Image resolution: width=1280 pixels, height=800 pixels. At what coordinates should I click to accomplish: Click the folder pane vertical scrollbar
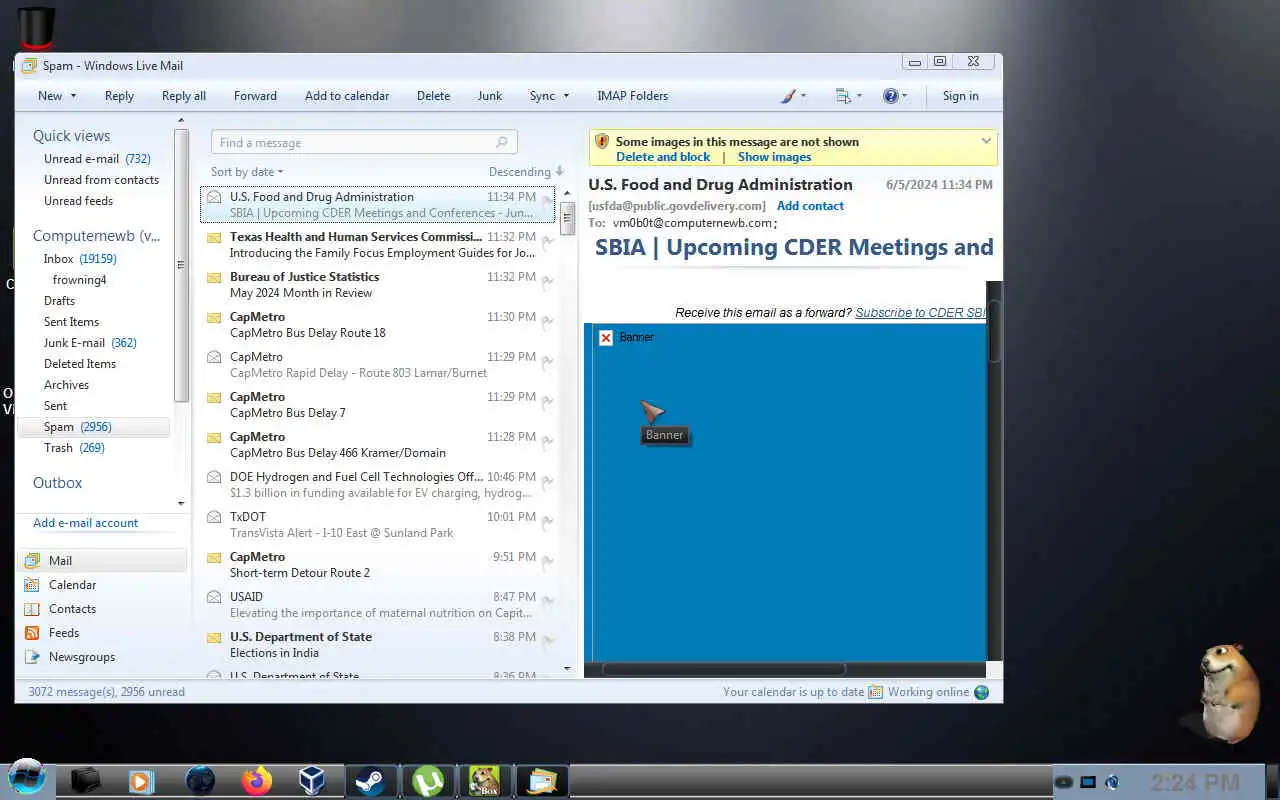pyautogui.click(x=181, y=265)
